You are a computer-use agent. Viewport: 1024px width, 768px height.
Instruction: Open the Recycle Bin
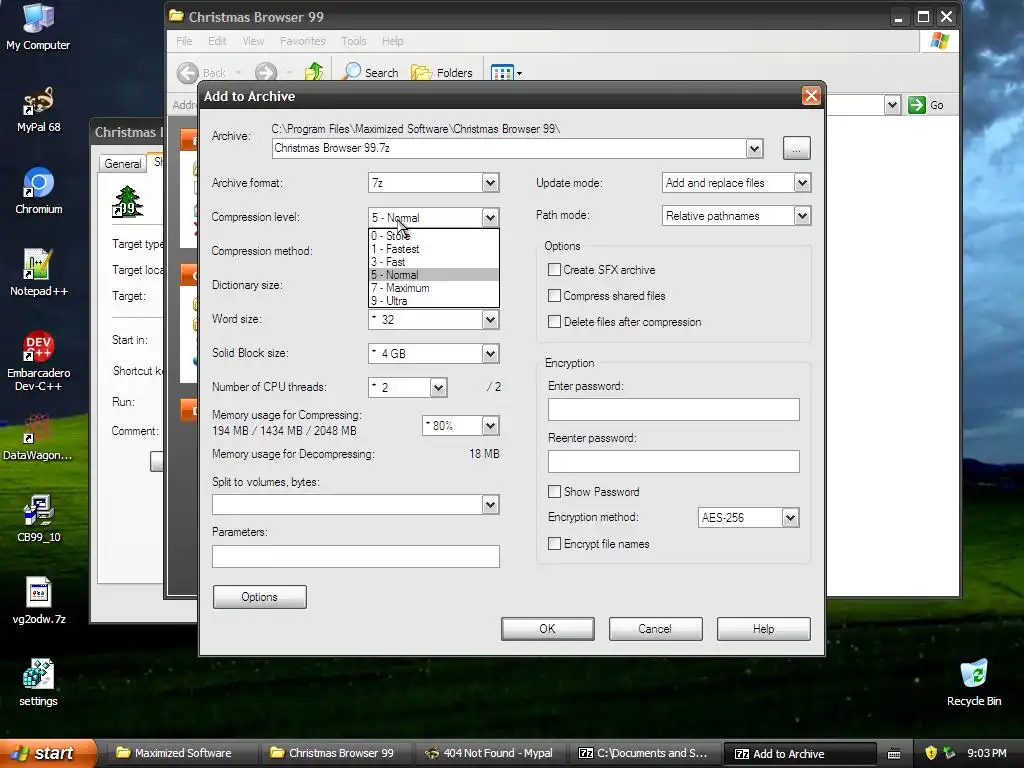click(x=974, y=682)
